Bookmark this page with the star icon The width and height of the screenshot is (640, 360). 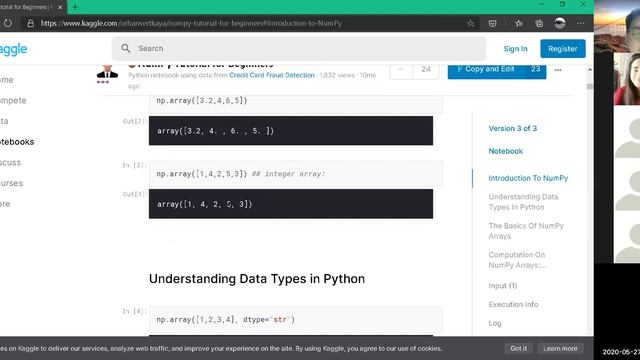(x=471, y=23)
